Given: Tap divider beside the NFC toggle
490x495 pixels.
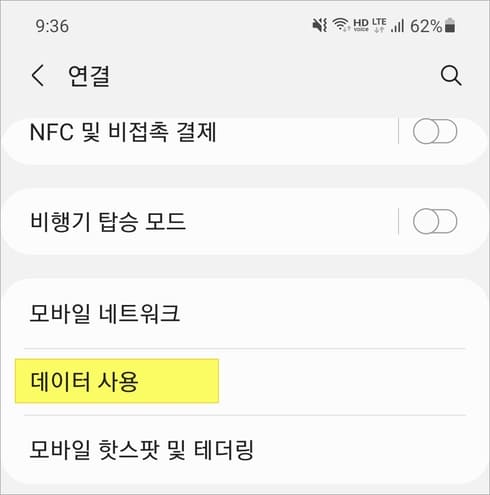Looking at the screenshot, I should pyautogui.click(x=398, y=131).
